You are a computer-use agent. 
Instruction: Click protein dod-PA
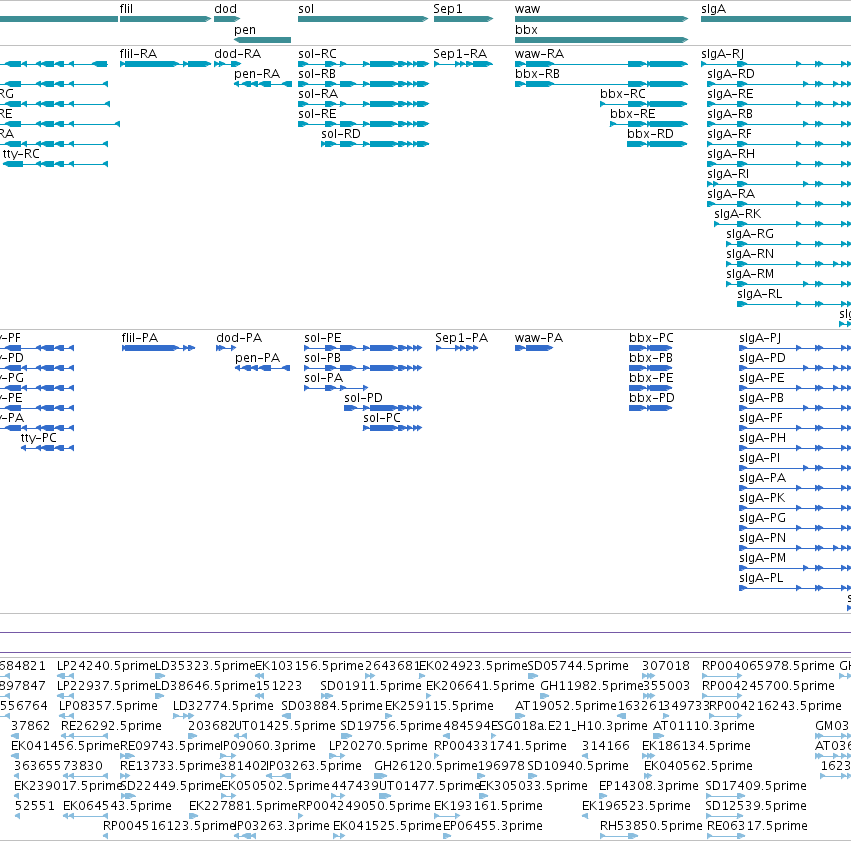(226, 348)
